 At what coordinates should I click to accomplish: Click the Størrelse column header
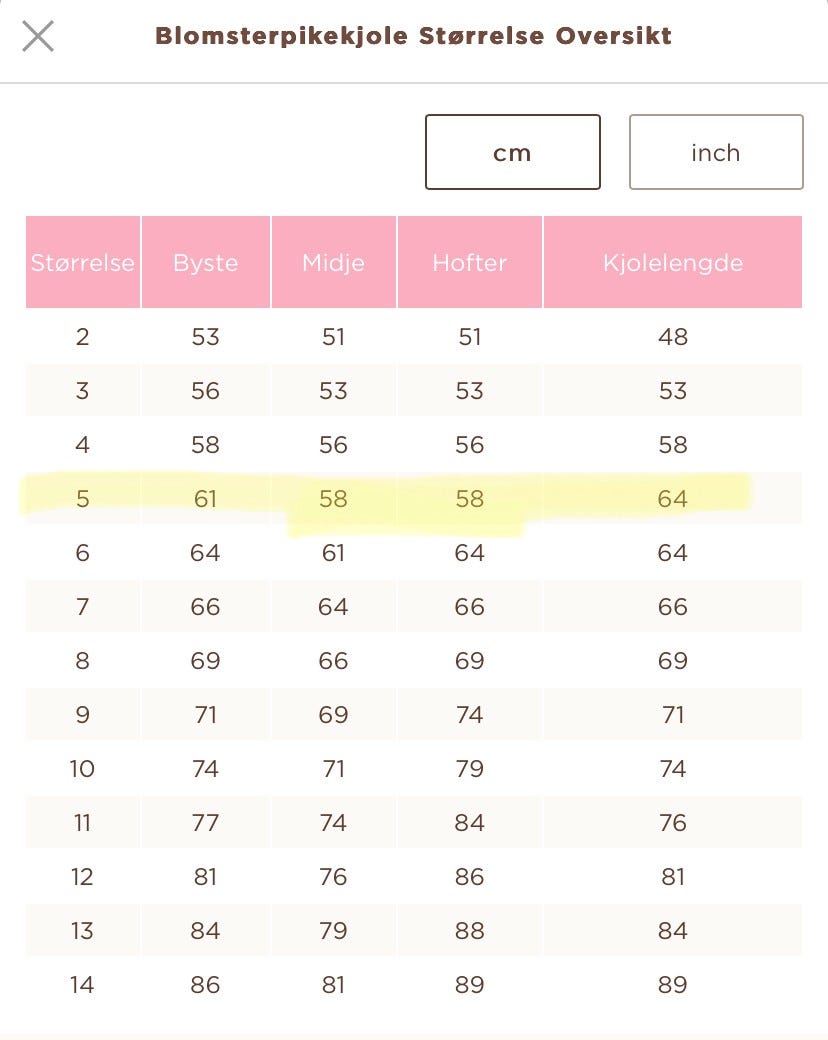click(x=83, y=263)
